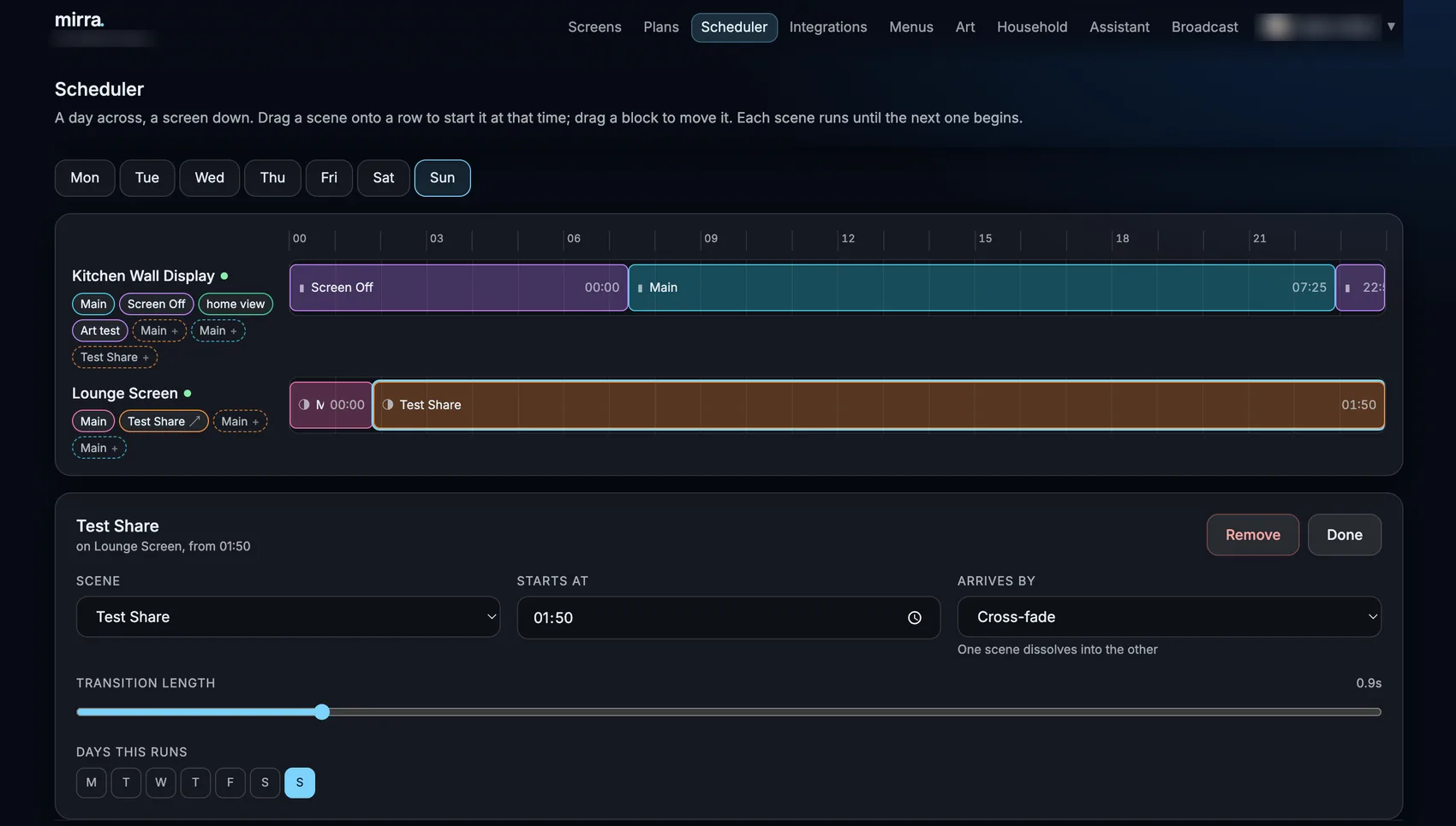Open the Scheduler nav tab

tap(734, 27)
